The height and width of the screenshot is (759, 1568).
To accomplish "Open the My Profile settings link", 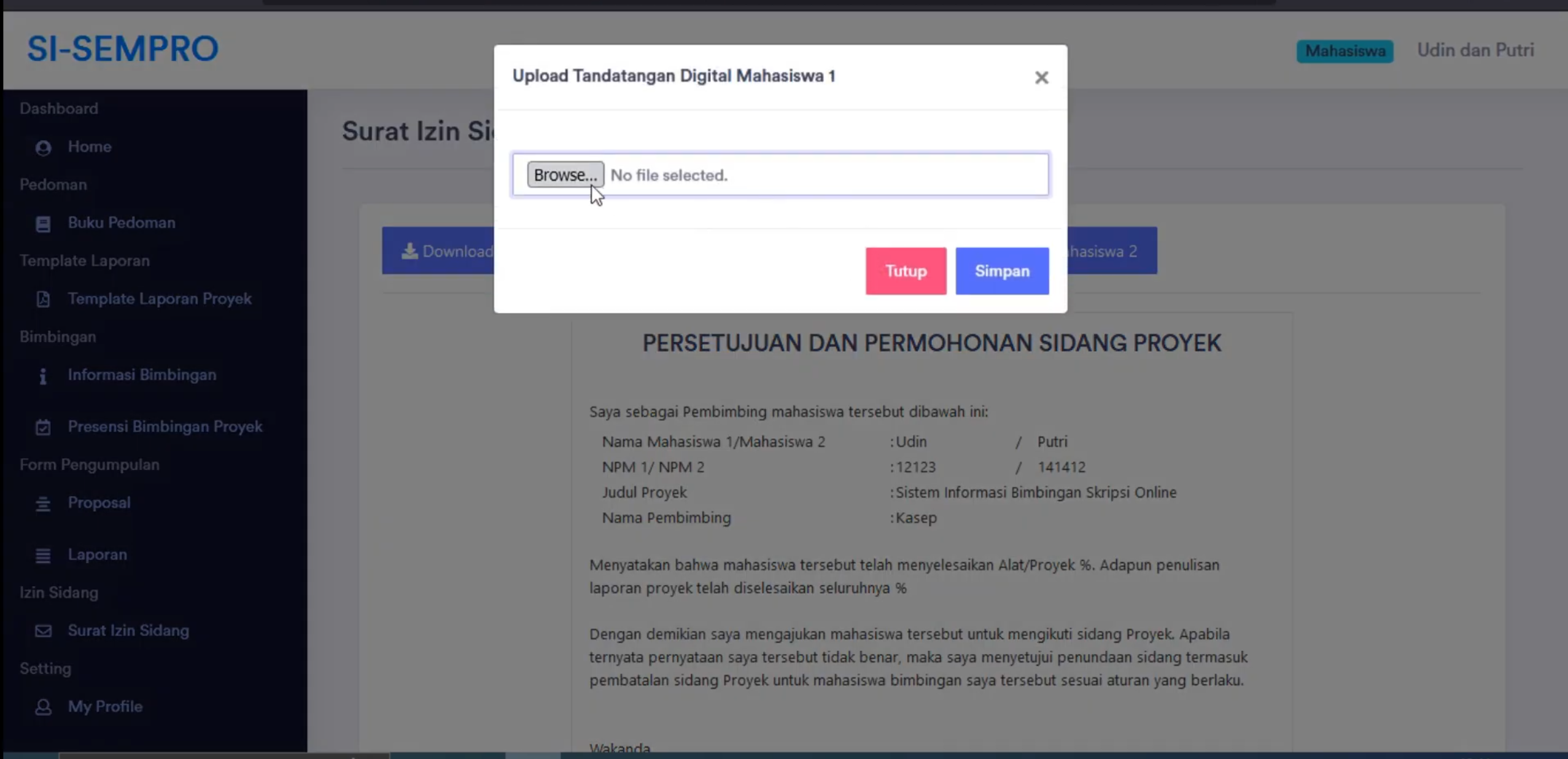I will (105, 707).
